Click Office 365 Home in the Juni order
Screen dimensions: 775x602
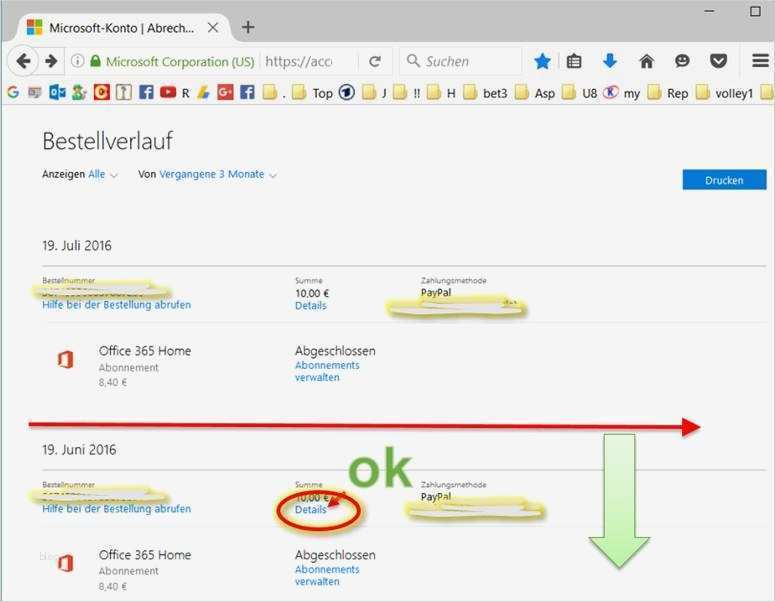145,555
